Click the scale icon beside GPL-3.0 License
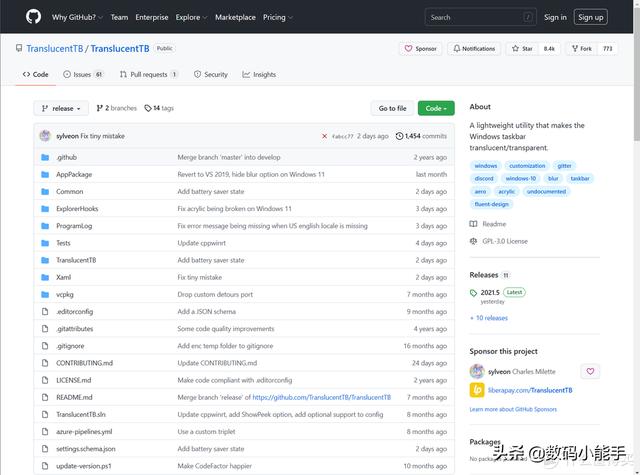 point(473,241)
